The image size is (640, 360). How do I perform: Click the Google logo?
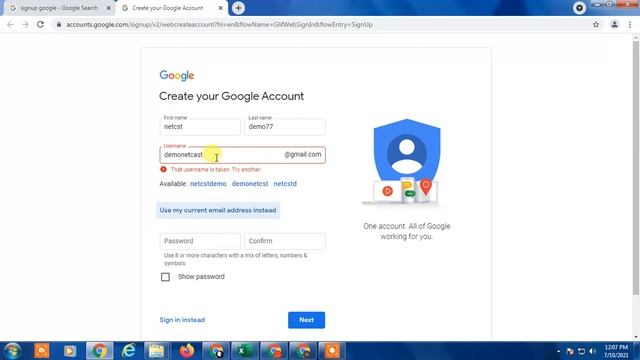(x=177, y=76)
